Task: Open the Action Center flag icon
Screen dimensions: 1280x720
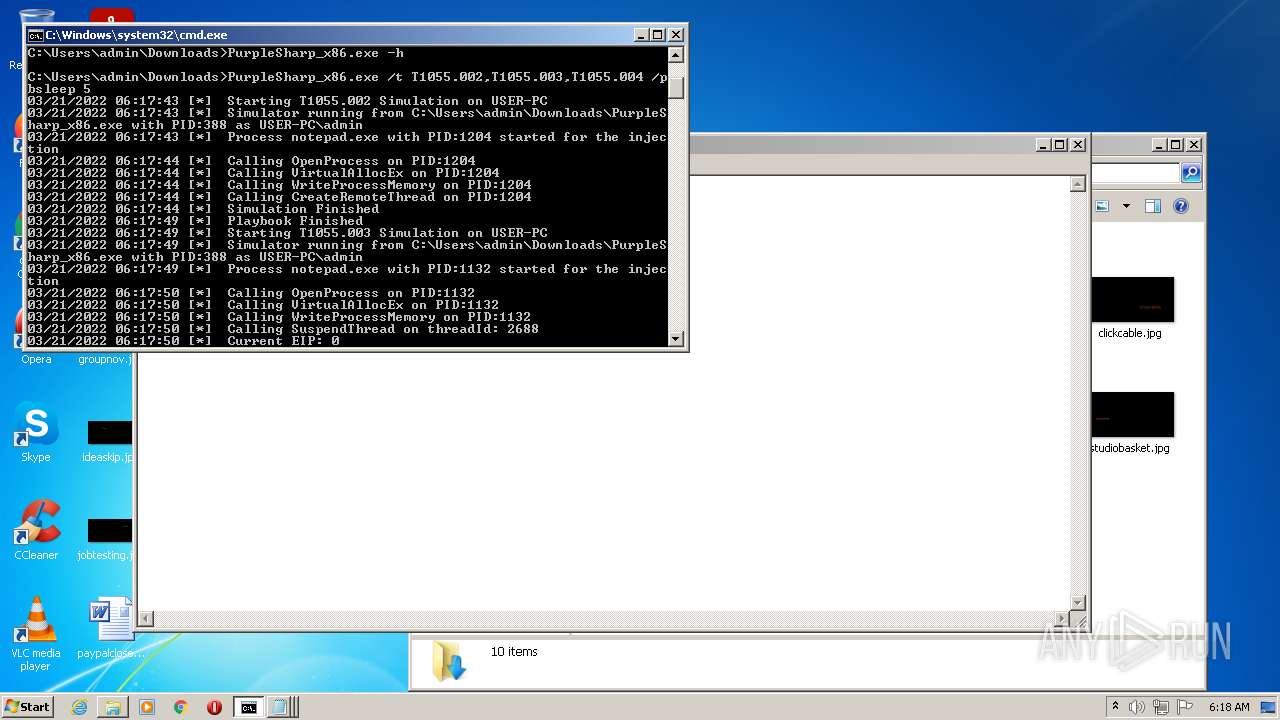Action: click(1184, 707)
